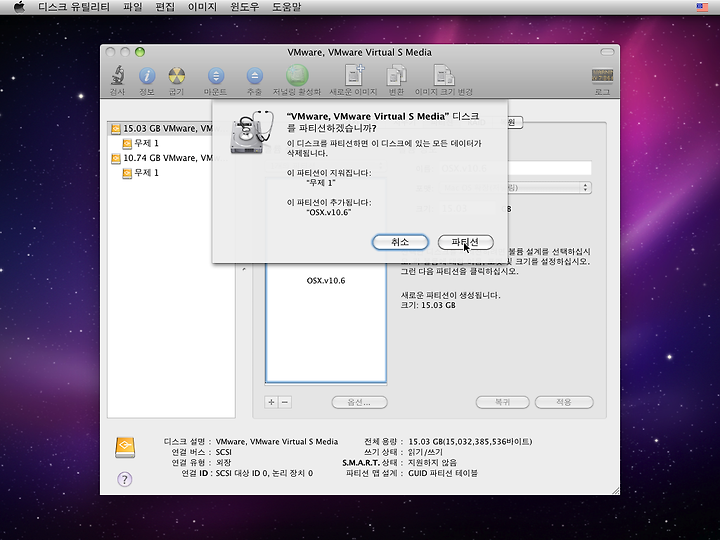Open the 로그 (Log) toolbar icon
Viewport: 720px width, 540px height.
pyautogui.click(x=602, y=80)
